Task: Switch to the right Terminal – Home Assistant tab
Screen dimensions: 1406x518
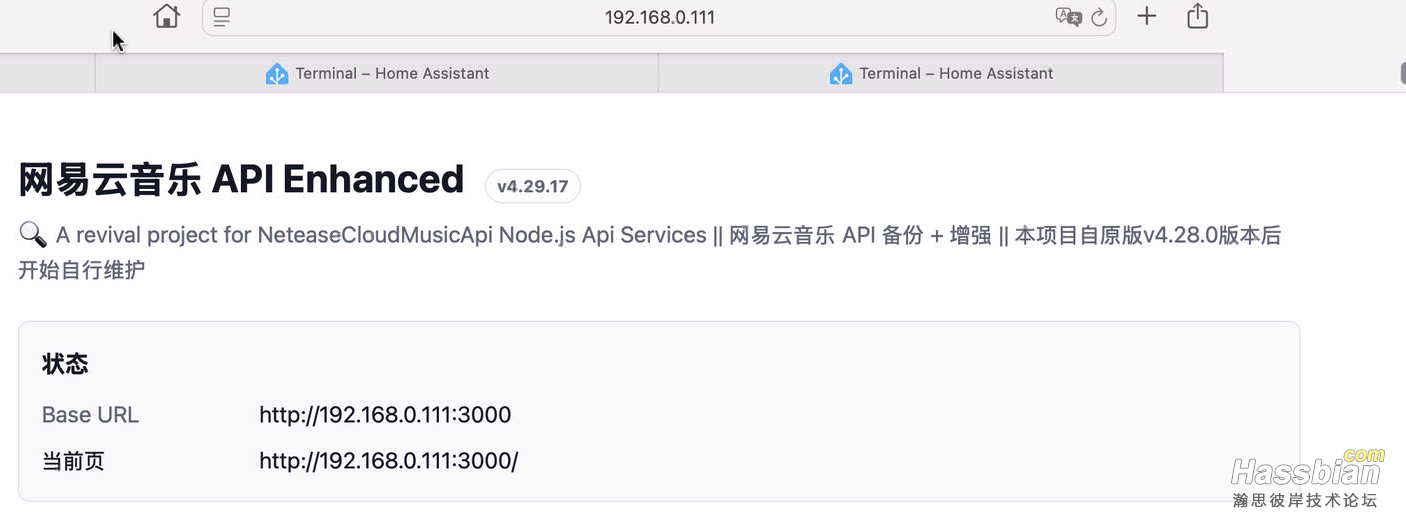Action: click(955, 74)
